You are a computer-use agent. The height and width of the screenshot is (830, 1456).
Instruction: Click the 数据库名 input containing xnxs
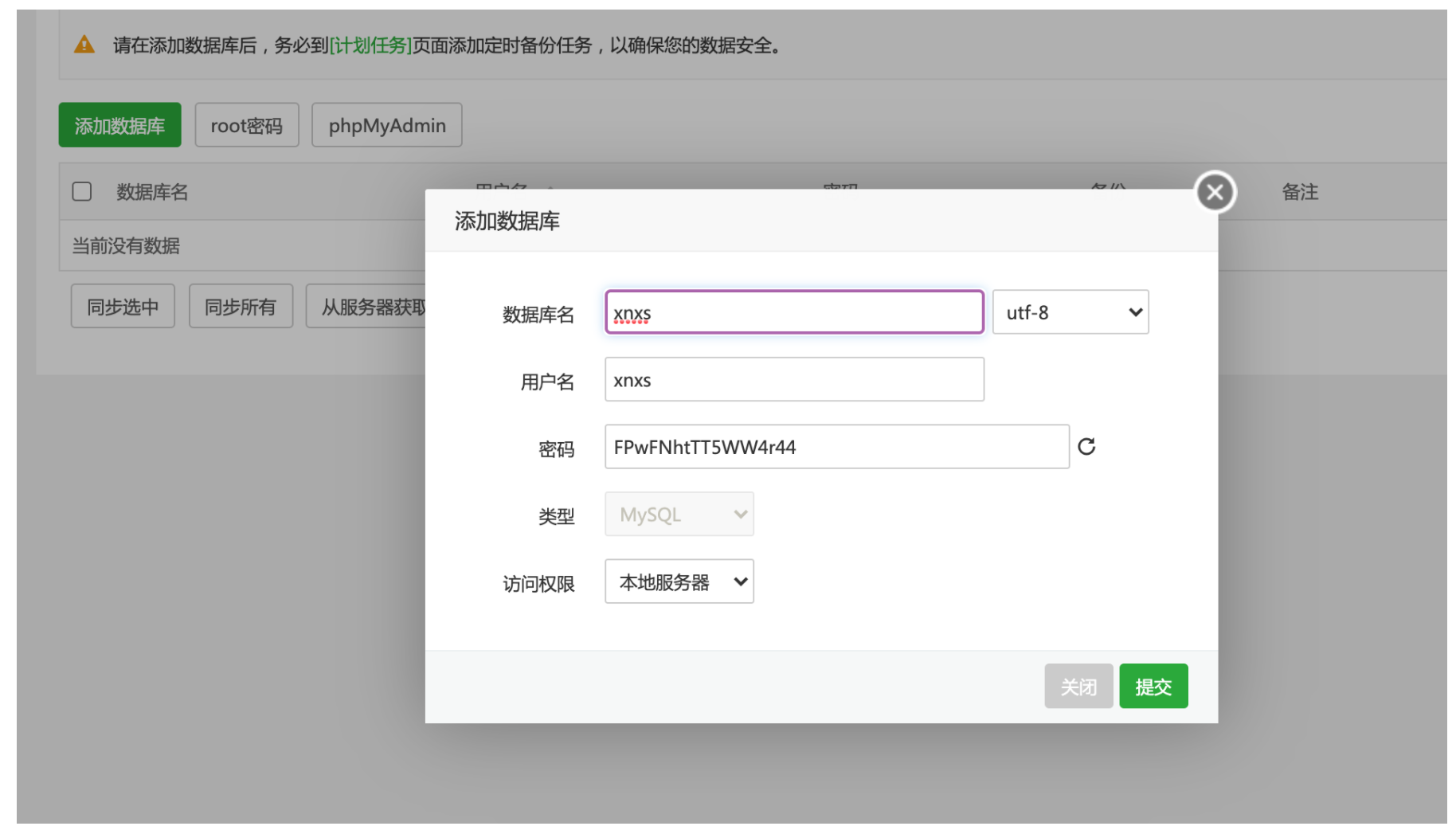793,311
